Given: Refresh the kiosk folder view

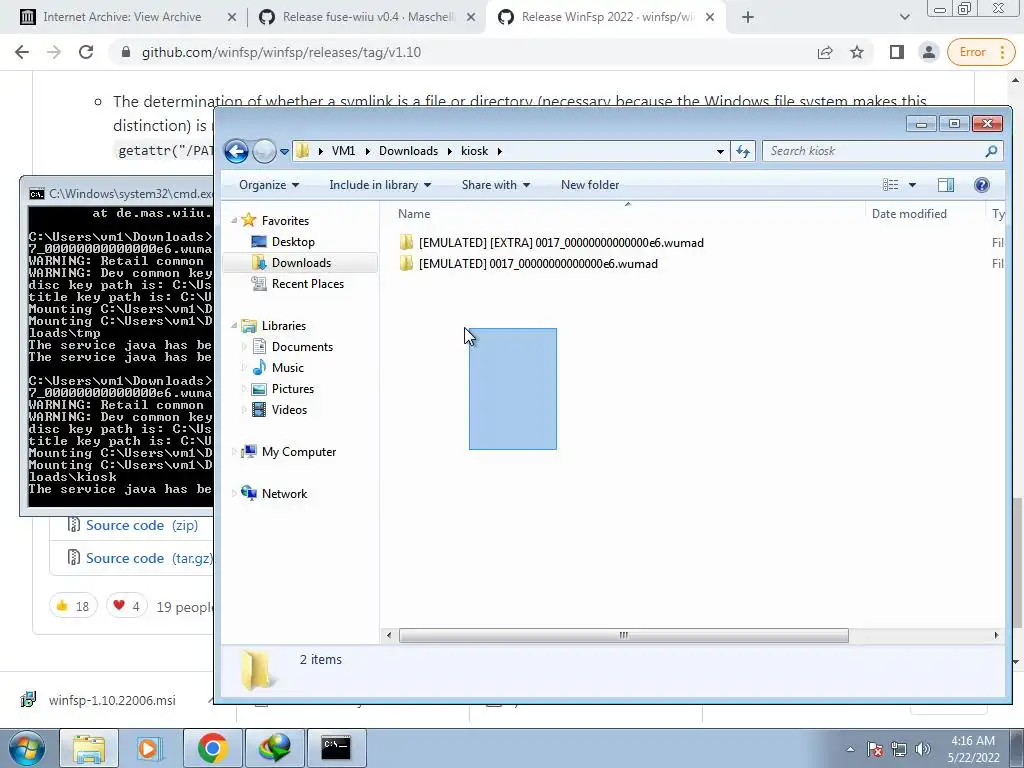Looking at the screenshot, I should click(743, 152).
